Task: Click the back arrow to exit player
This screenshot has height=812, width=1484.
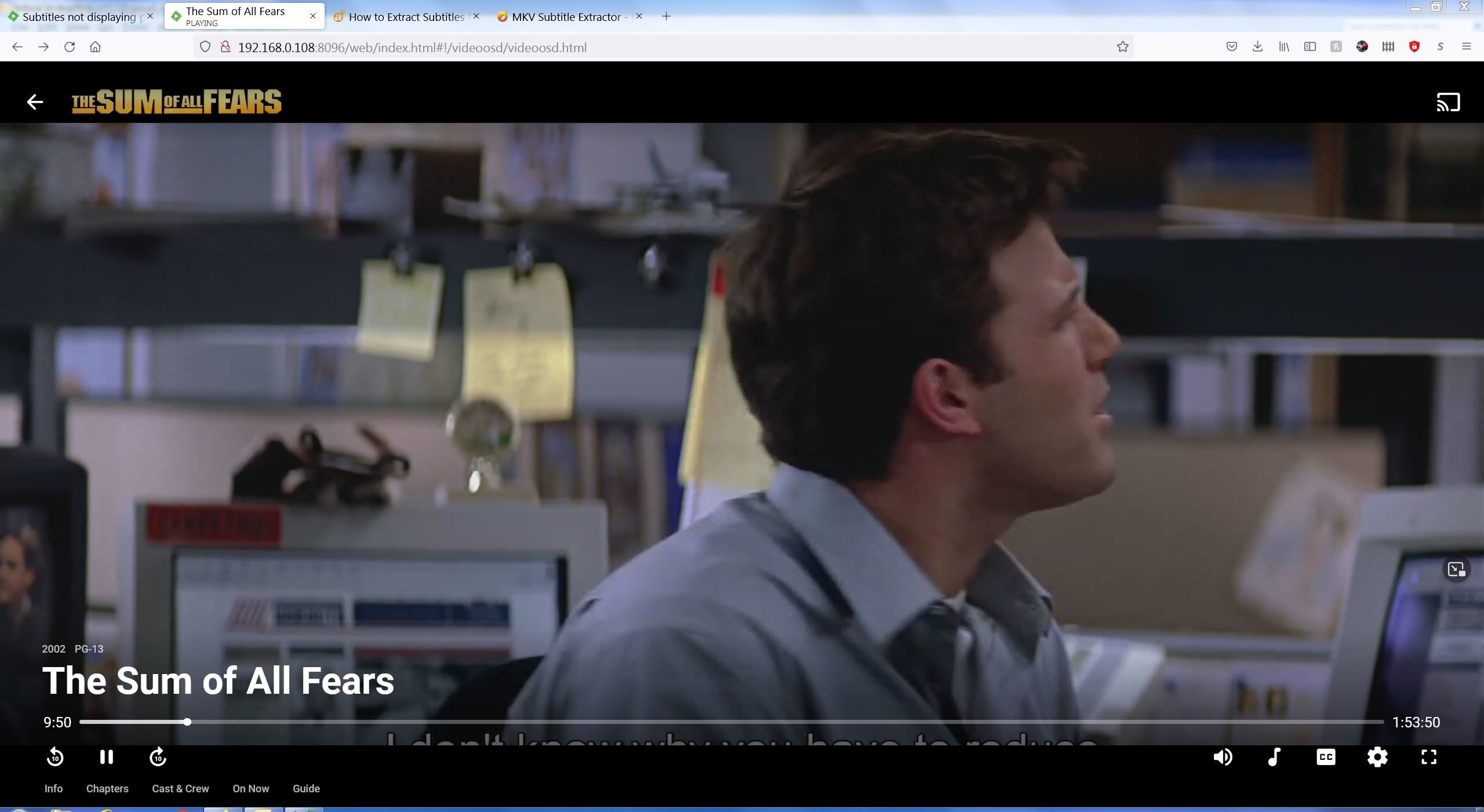Action: click(x=35, y=101)
